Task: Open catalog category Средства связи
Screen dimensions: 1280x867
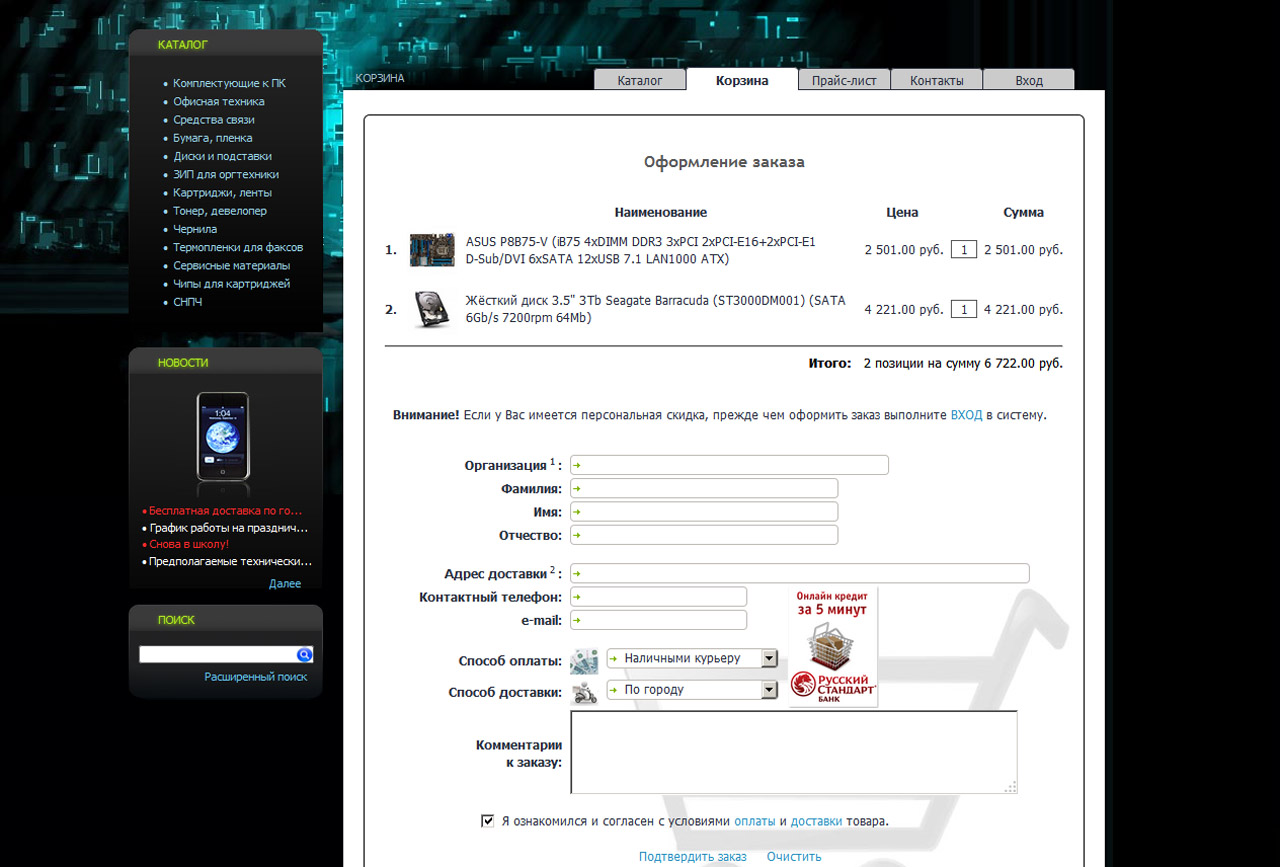Action: pyautogui.click(x=214, y=120)
